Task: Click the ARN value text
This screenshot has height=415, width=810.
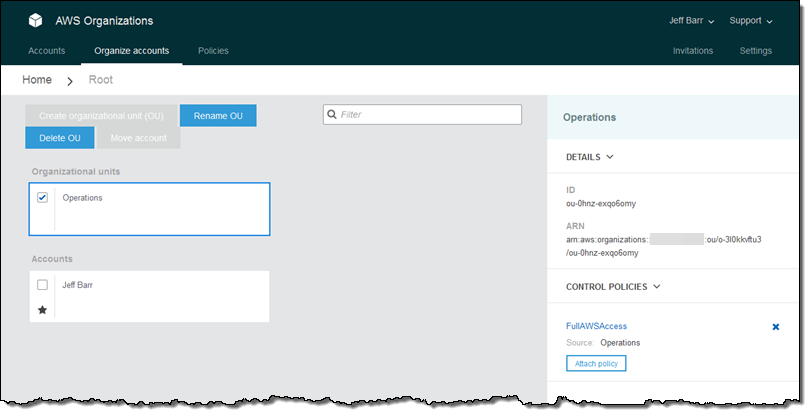Action: coord(663,246)
